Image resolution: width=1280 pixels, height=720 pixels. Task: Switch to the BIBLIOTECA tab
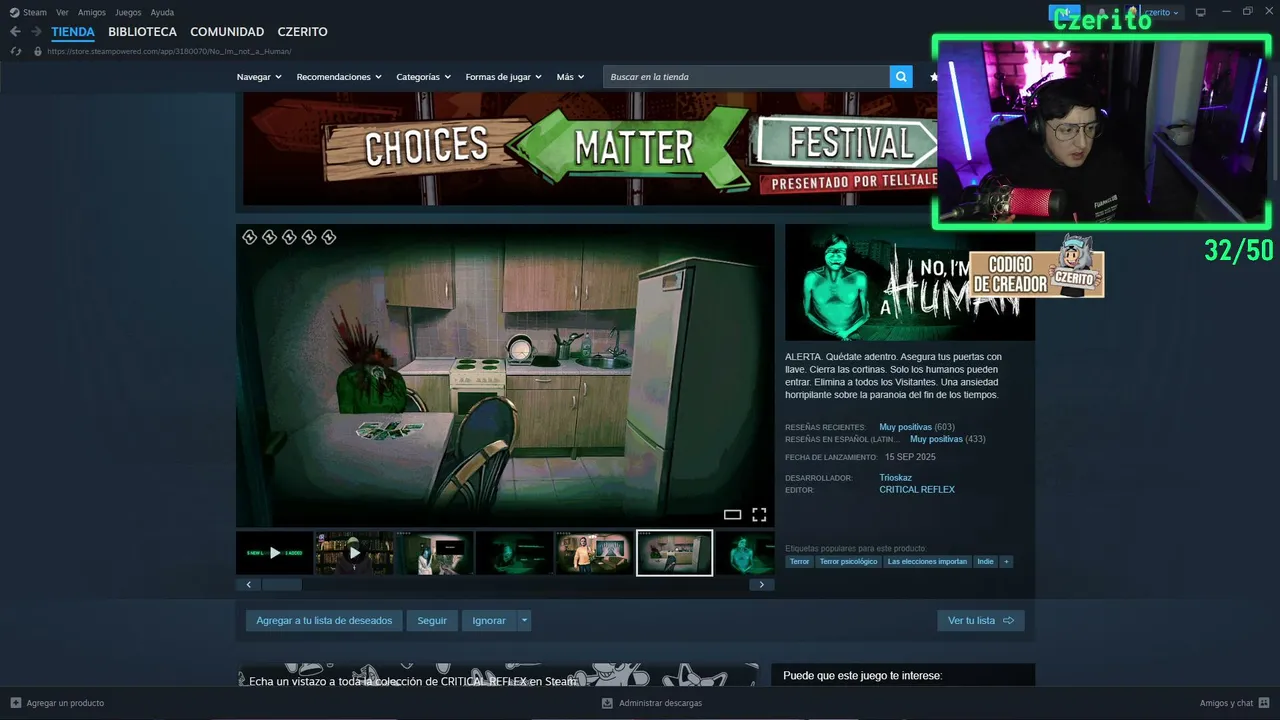click(142, 32)
